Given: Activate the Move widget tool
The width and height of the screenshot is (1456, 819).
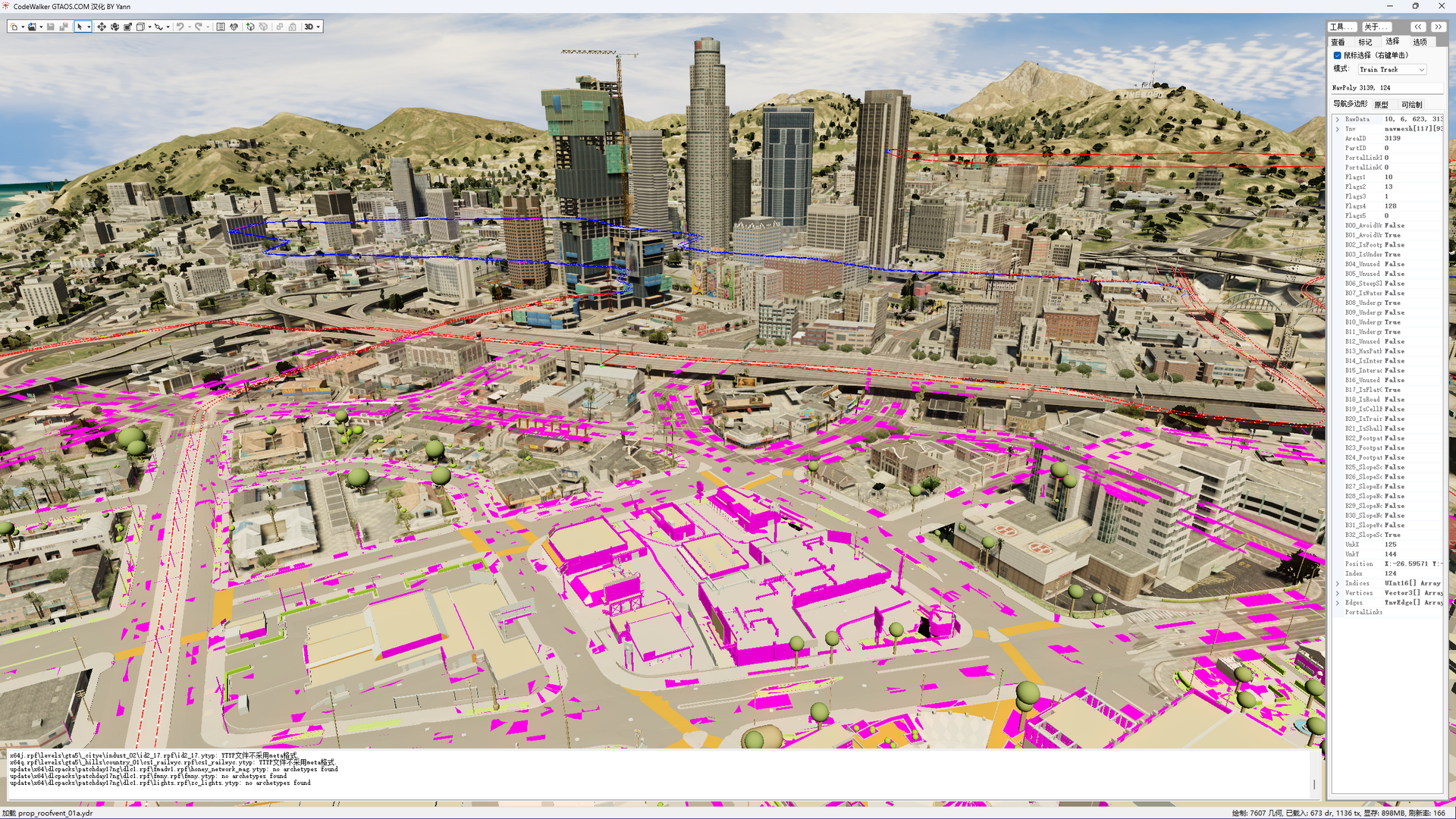Looking at the screenshot, I should click(x=102, y=27).
